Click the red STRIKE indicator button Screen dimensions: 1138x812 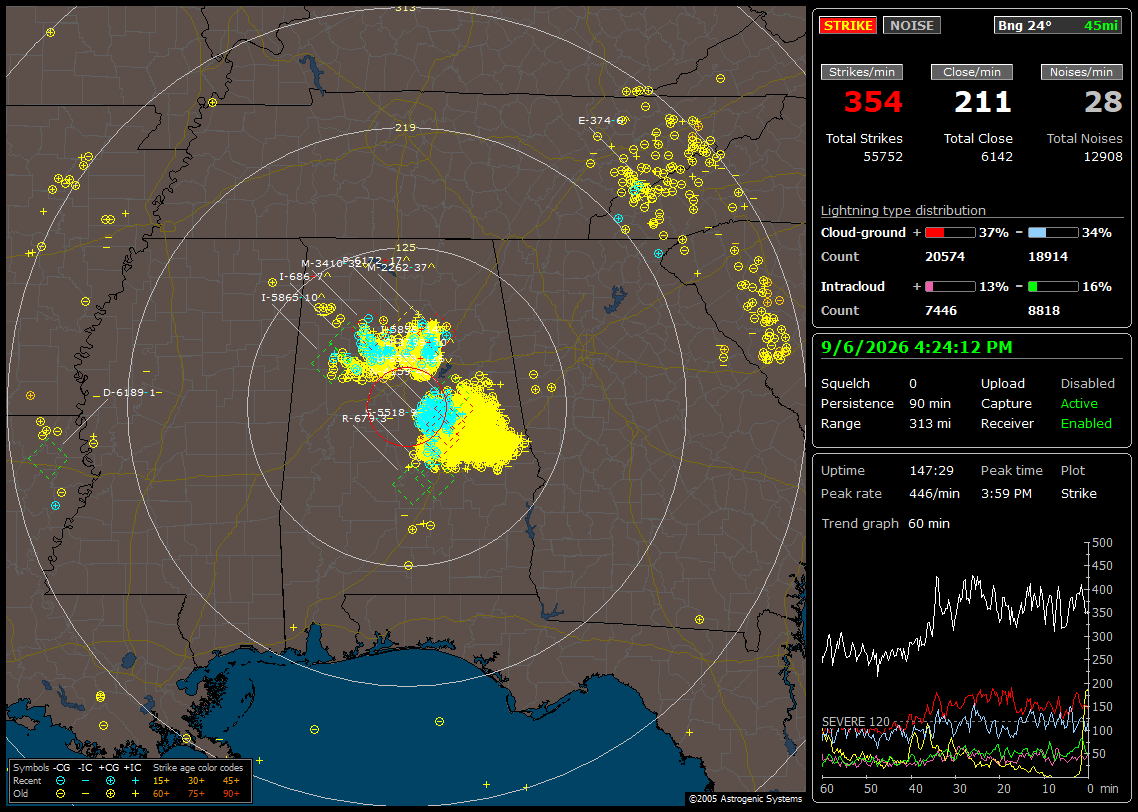848,25
